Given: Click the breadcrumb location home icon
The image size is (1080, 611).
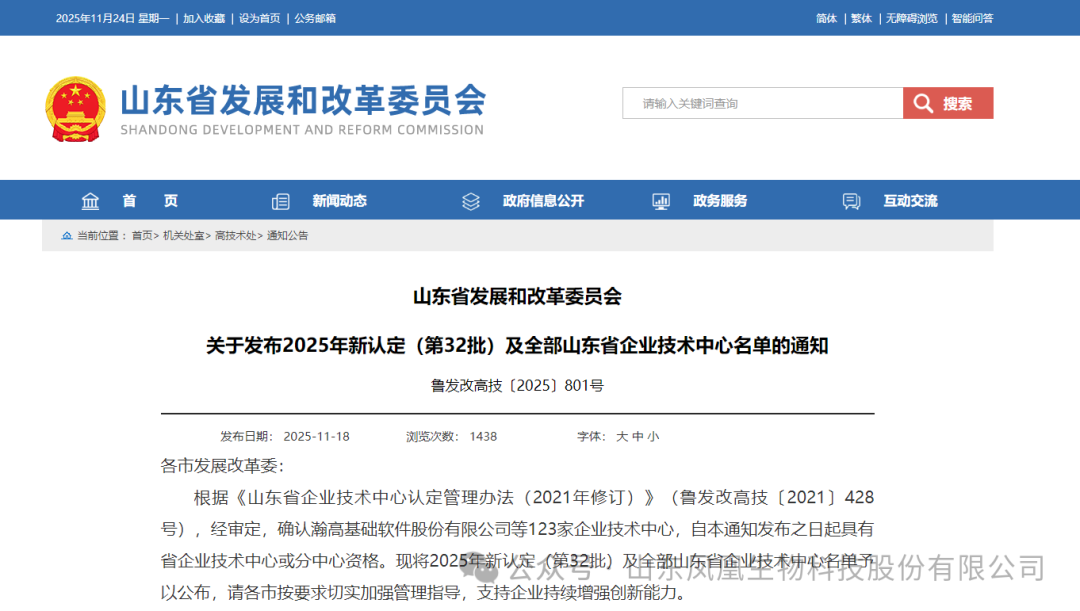Looking at the screenshot, I should pyautogui.click(x=67, y=236).
